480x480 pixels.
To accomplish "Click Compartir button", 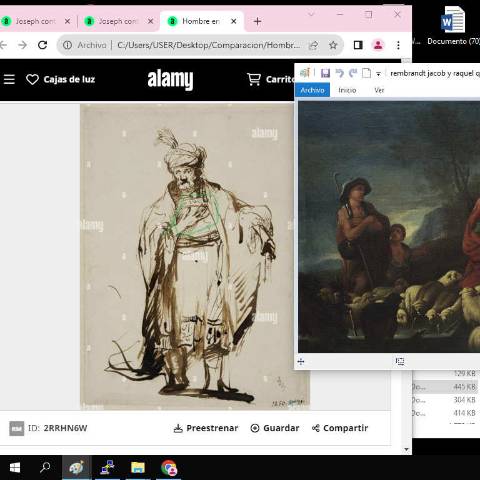I will pyautogui.click(x=340, y=428).
